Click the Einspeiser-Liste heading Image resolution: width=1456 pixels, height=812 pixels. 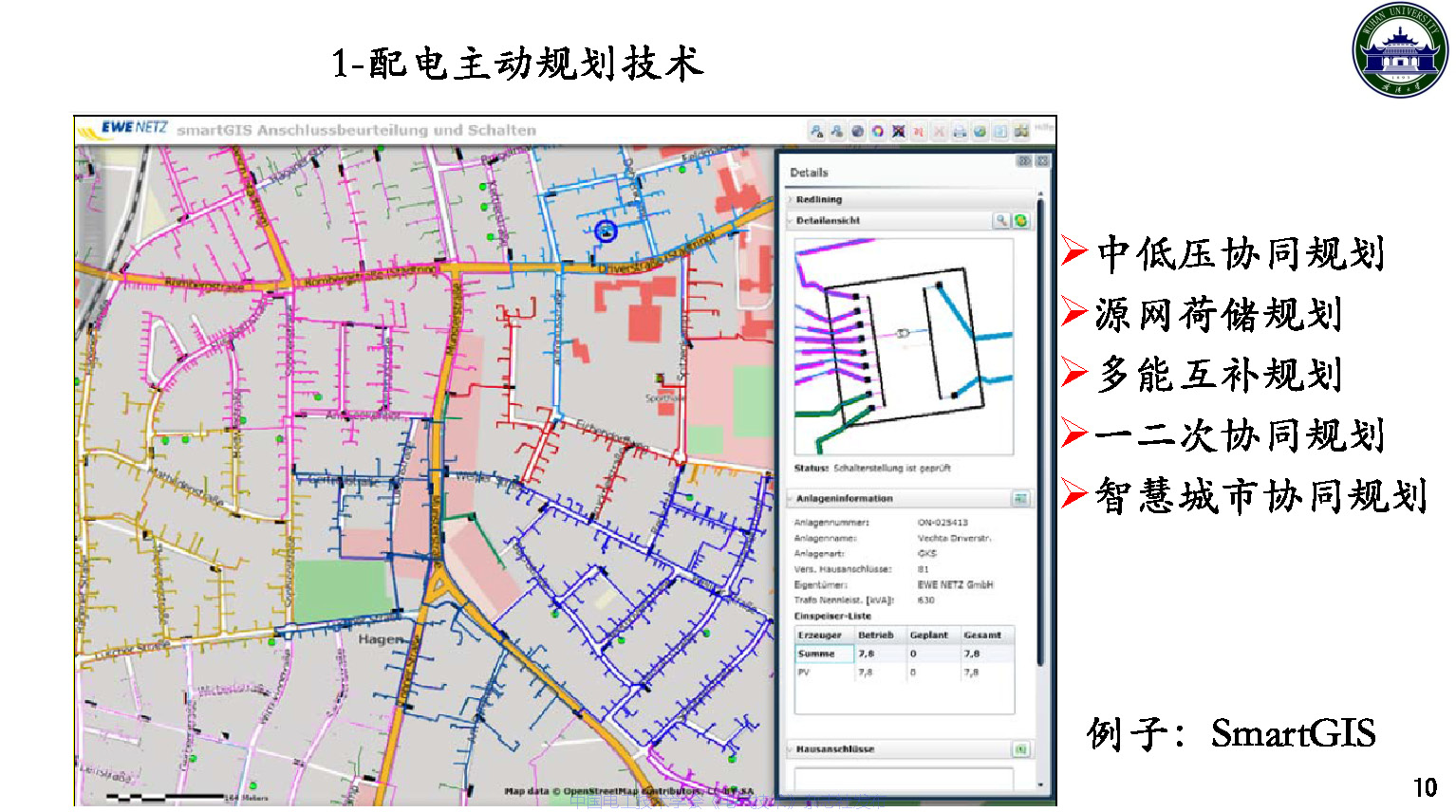832,616
